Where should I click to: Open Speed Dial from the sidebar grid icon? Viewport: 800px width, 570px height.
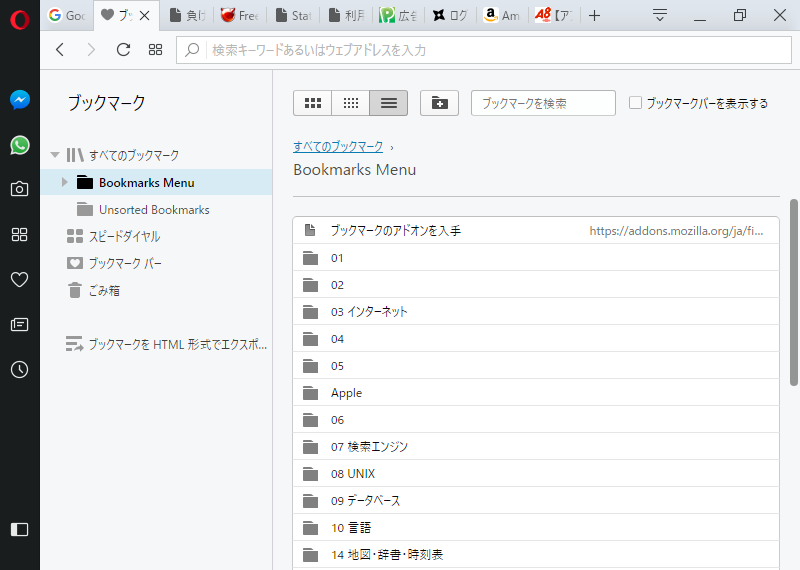pyautogui.click(x=19, y=234)
